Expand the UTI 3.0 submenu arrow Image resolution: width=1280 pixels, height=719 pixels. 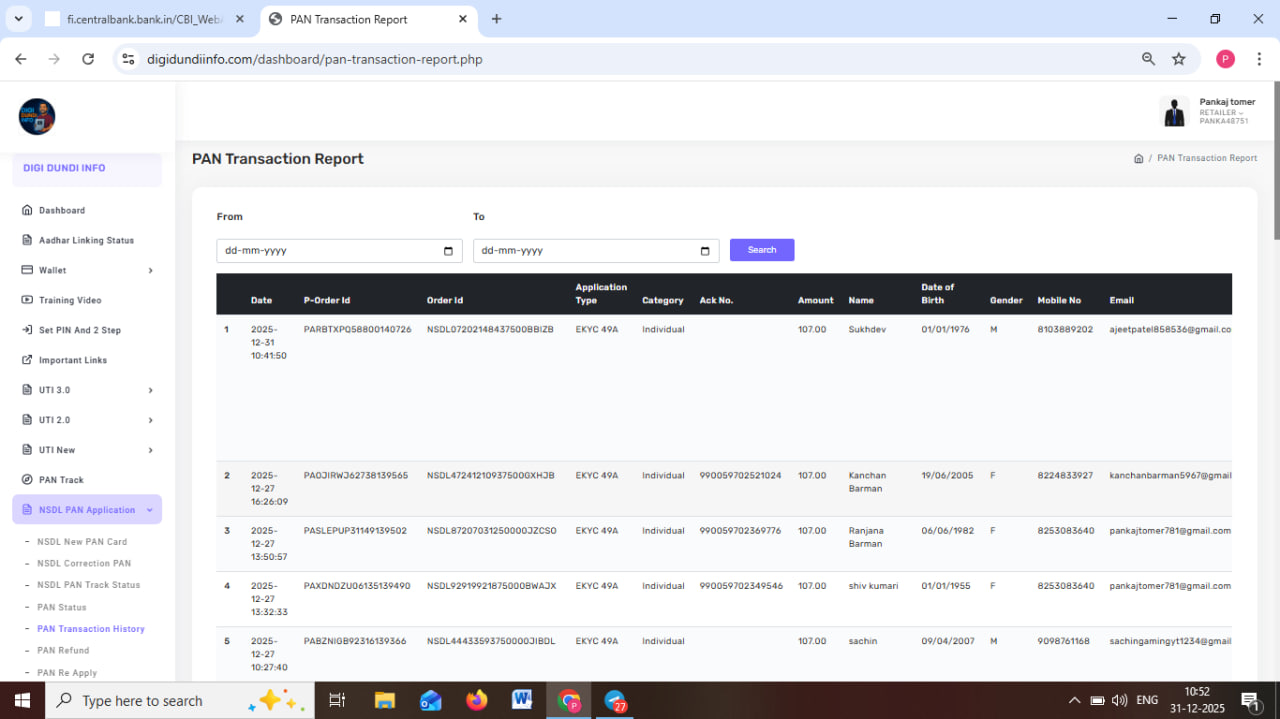(150, 390)
